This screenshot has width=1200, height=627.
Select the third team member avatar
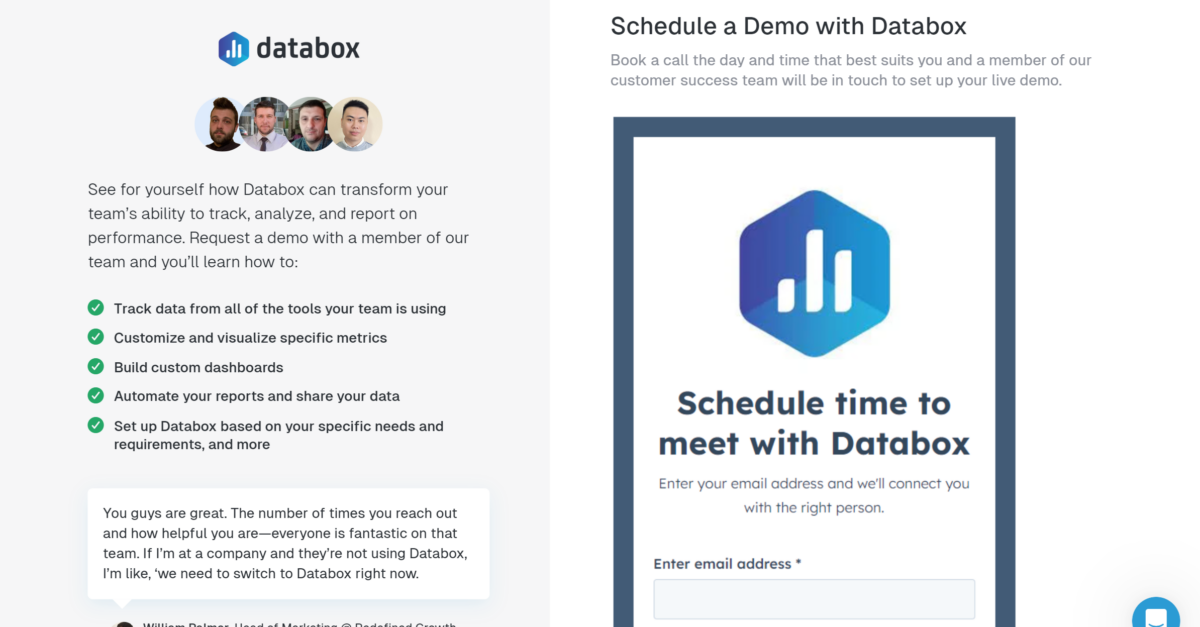[x=311, y=124]
